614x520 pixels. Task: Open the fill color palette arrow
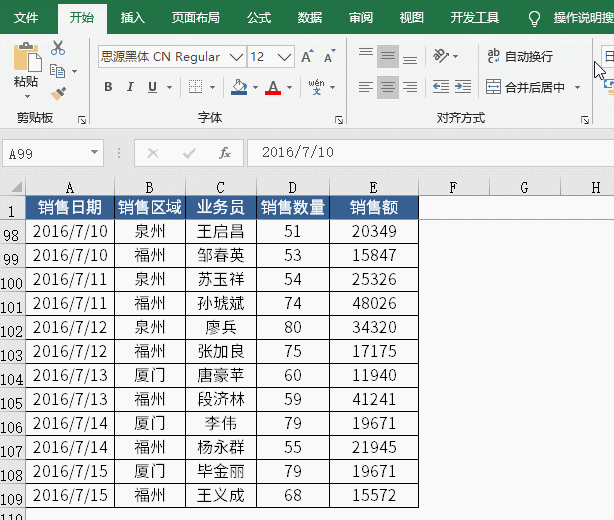click(x=255, y=87)
